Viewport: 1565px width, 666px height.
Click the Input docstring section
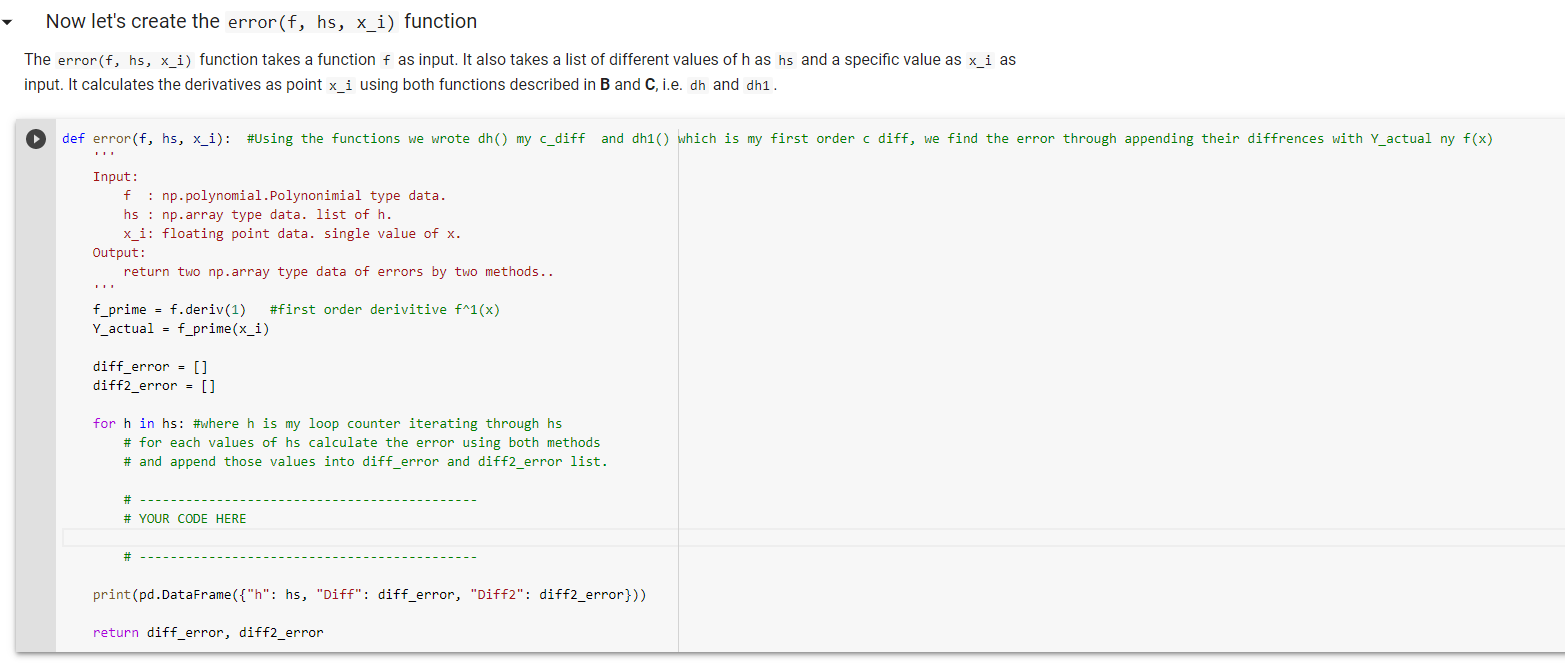(117, 176)
